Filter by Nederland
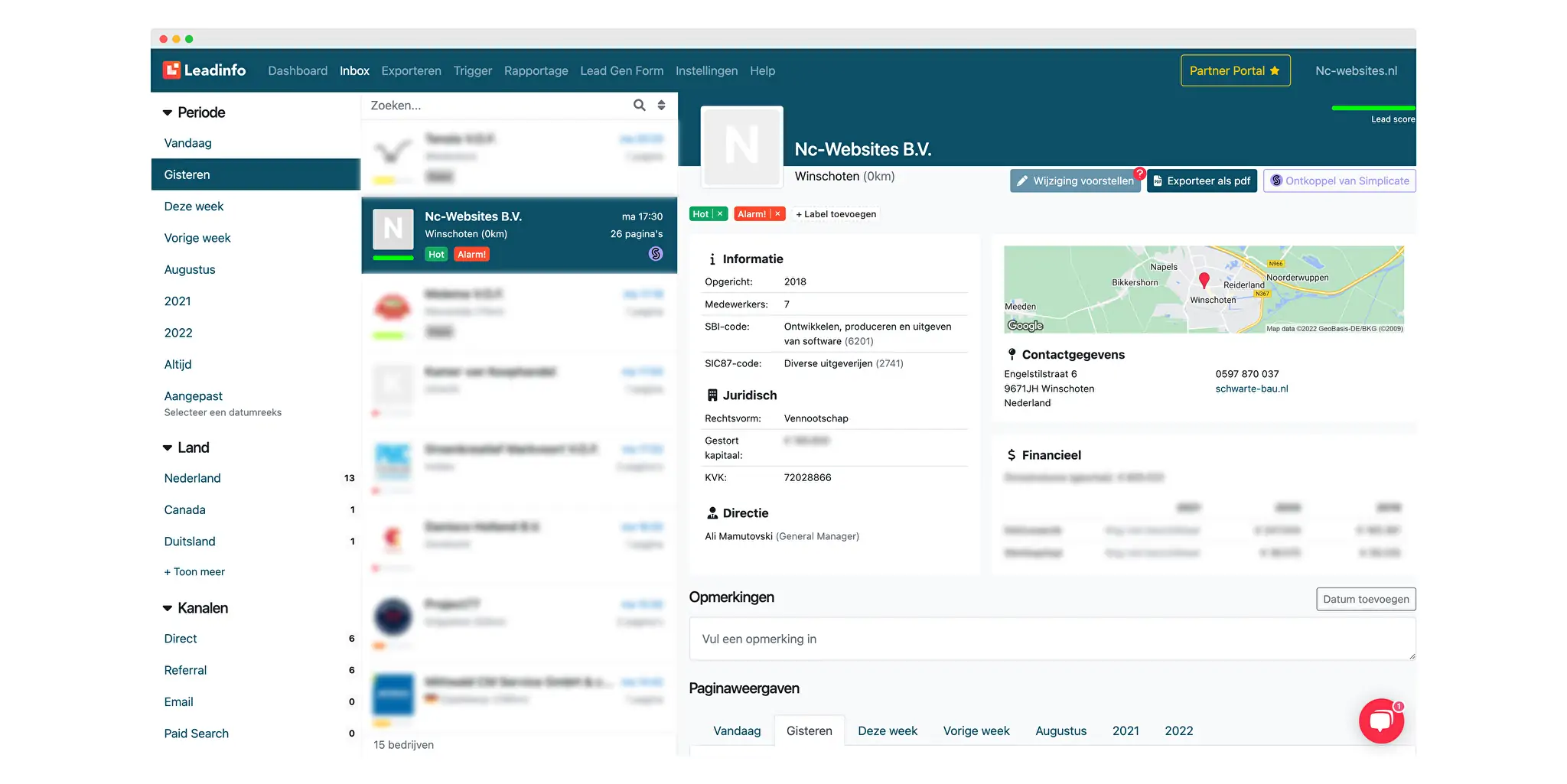Screen dimensions: 1567x784 pyautogui.click(x=192, y=478)
